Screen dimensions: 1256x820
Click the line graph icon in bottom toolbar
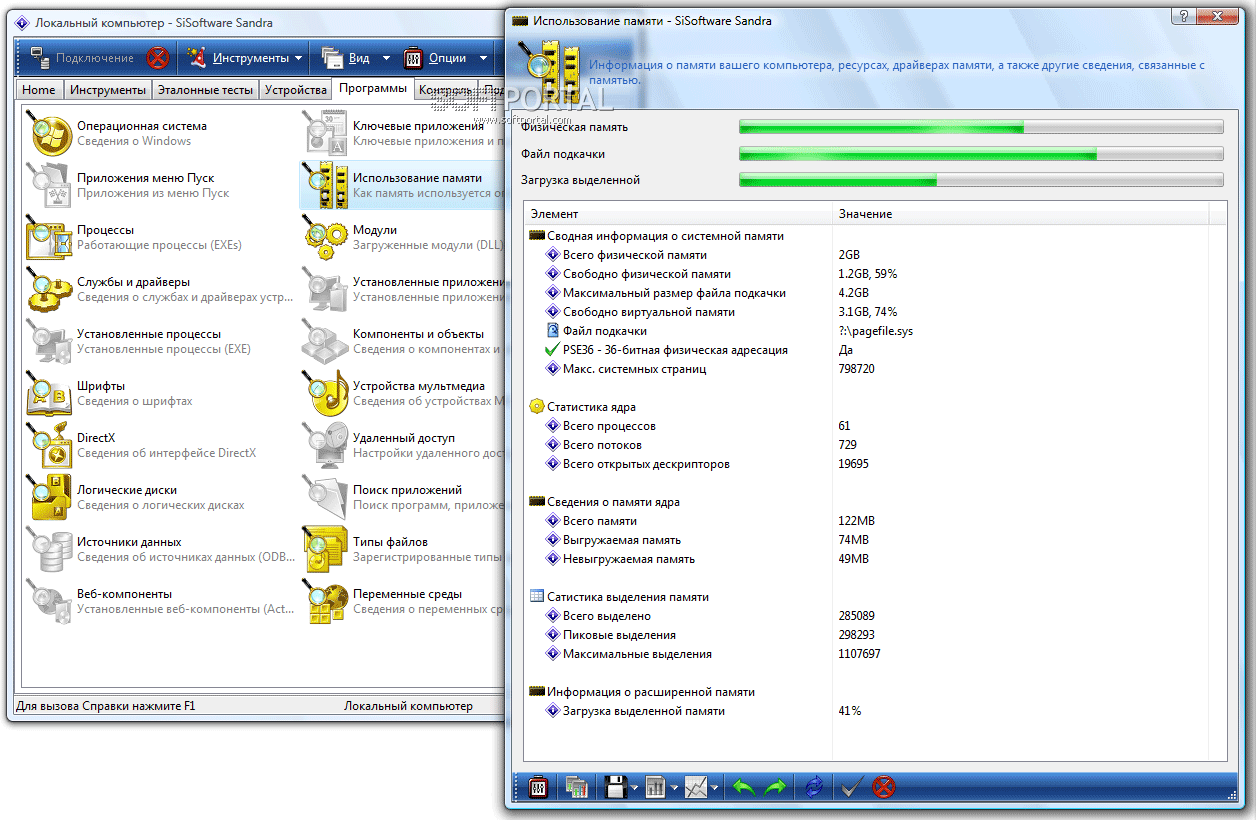coord(696,787)
